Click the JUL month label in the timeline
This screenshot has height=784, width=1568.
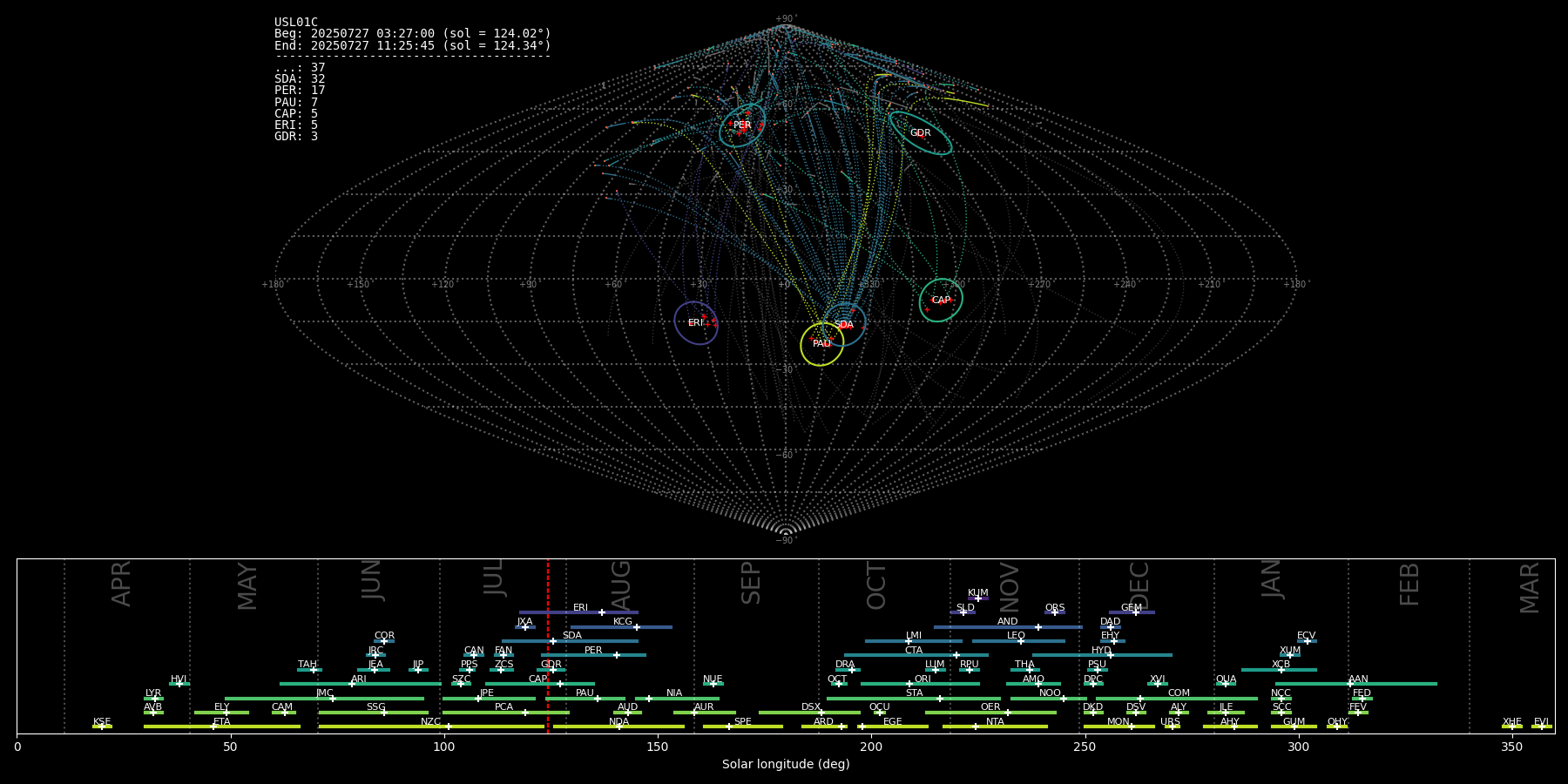[x=494, y=578]
